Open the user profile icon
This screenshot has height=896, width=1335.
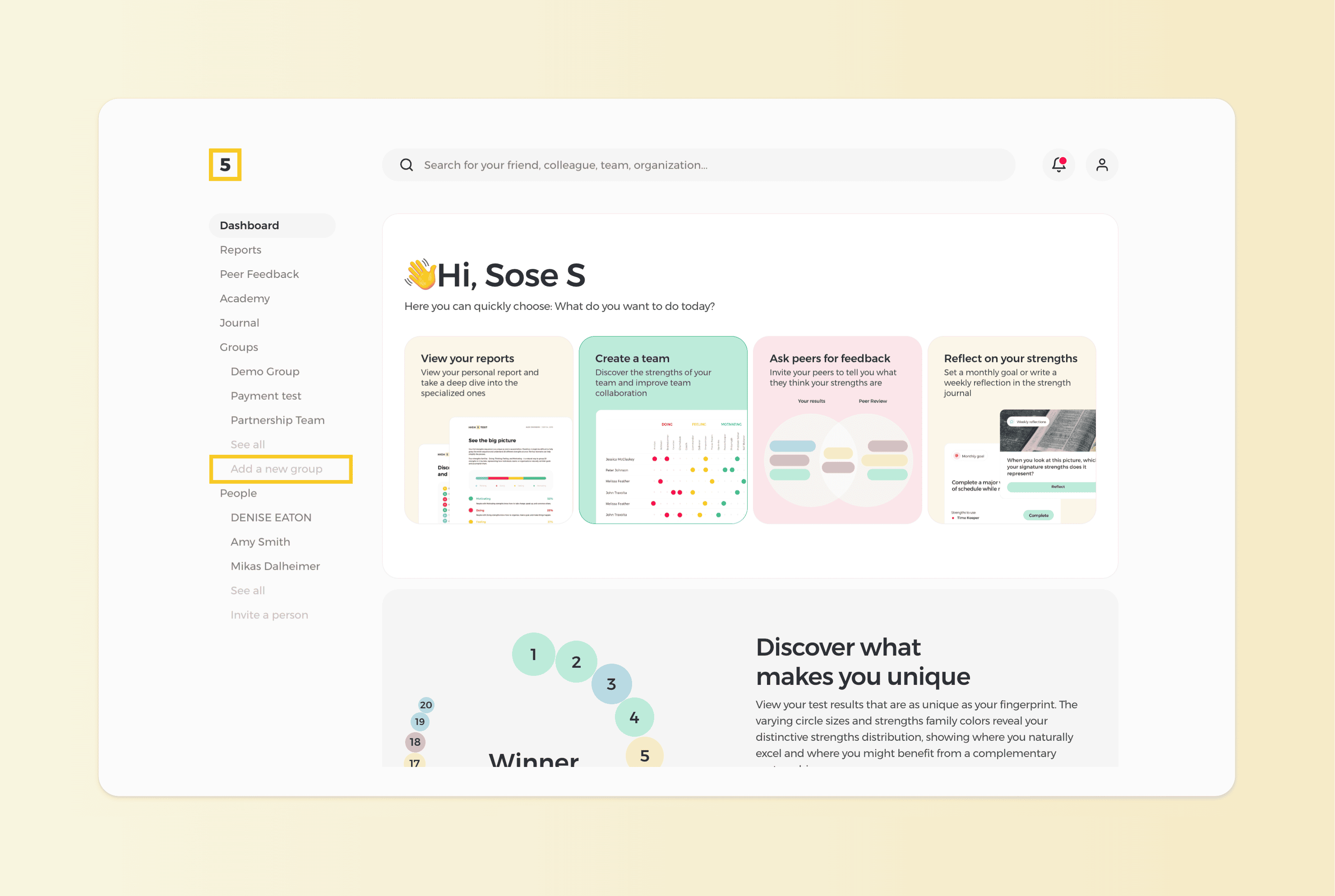(x=1102, y=165)
